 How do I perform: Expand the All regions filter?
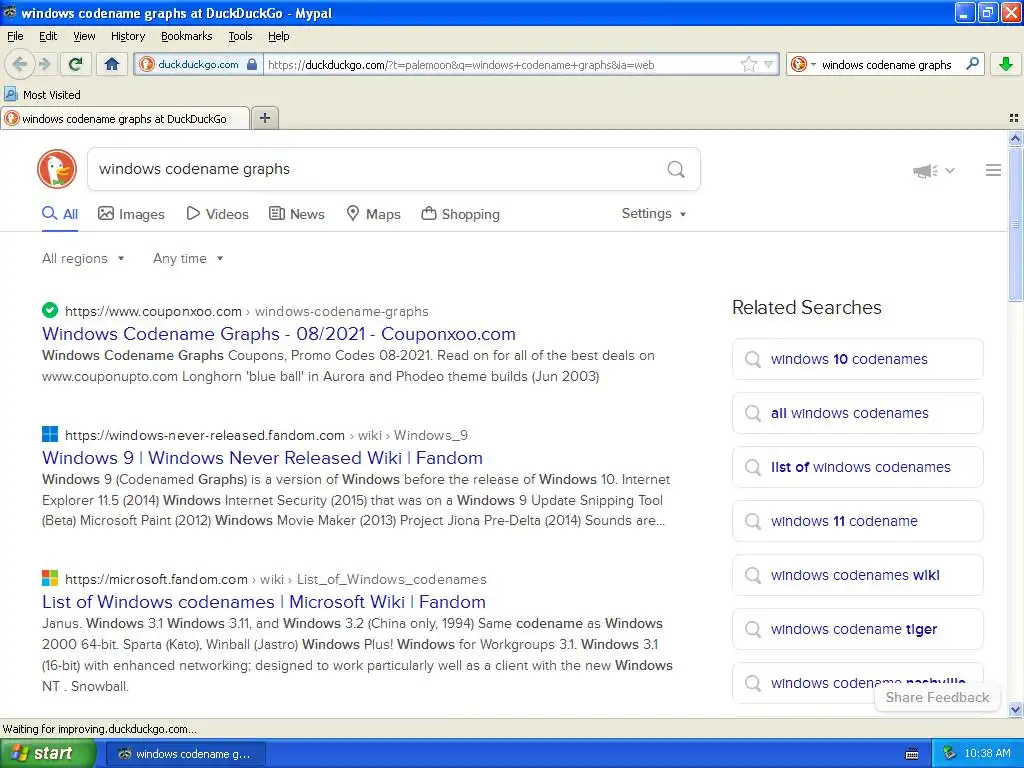83,259
